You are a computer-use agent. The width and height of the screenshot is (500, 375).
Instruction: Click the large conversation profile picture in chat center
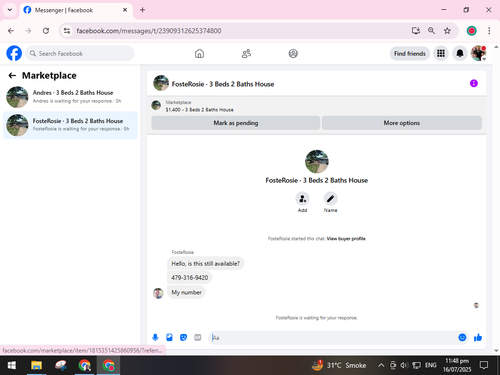tap(317, 161)
